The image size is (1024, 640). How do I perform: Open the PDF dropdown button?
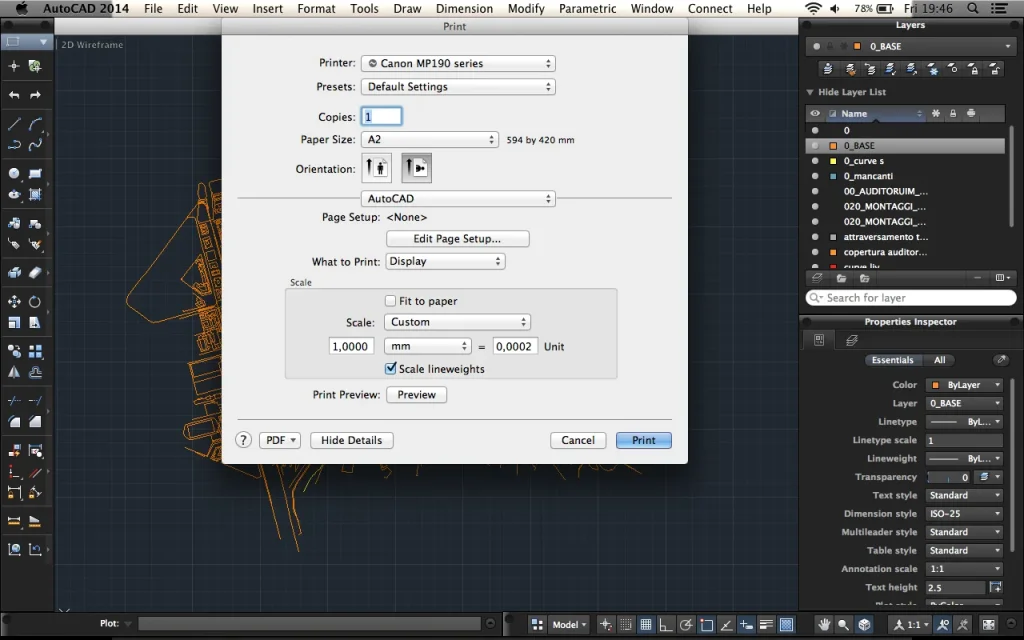(x=280, y=440)
